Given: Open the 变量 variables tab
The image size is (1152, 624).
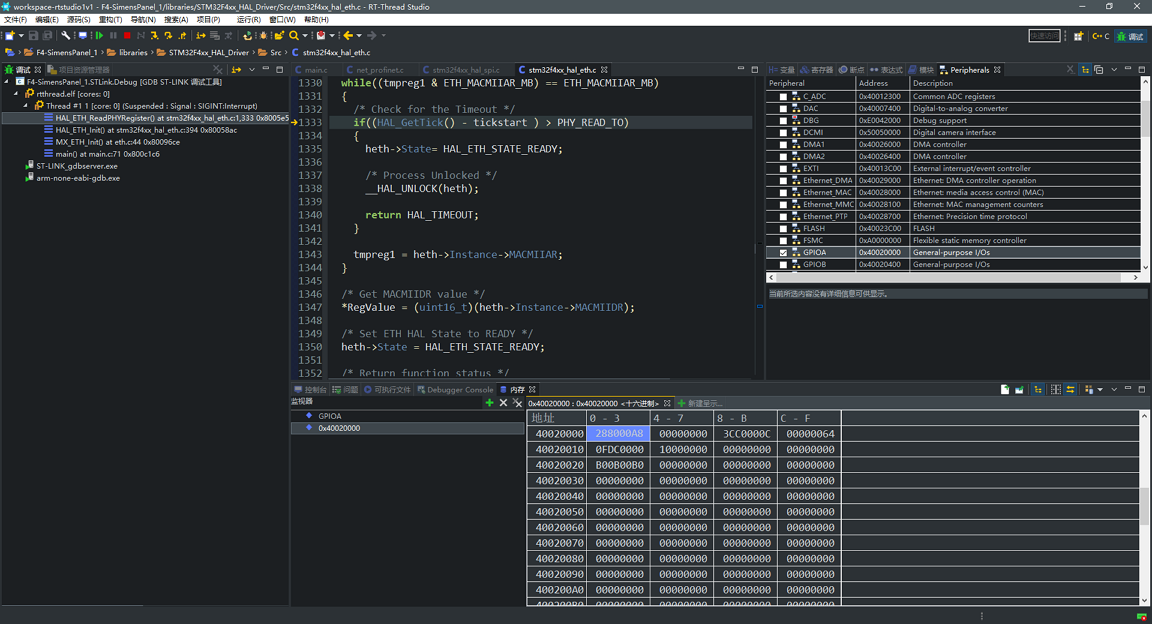Looking at the screenshot, I should (x=782, y=70).
